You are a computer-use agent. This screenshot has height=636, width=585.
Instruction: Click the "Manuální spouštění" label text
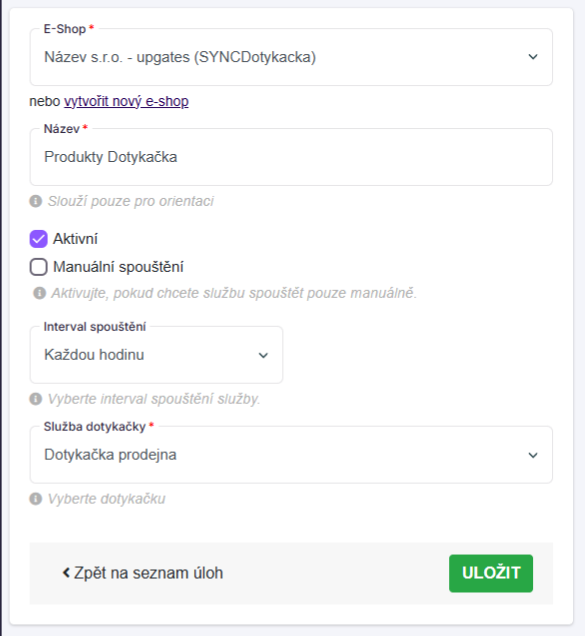118,267
